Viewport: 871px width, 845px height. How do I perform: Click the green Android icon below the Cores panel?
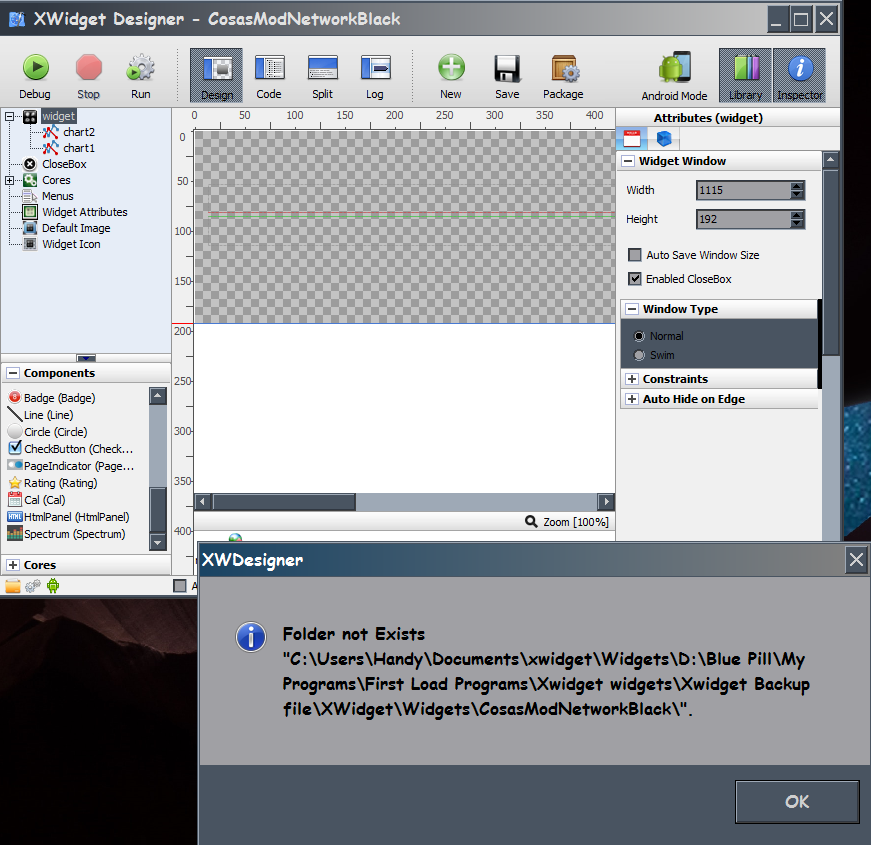[x=53, y=586]
